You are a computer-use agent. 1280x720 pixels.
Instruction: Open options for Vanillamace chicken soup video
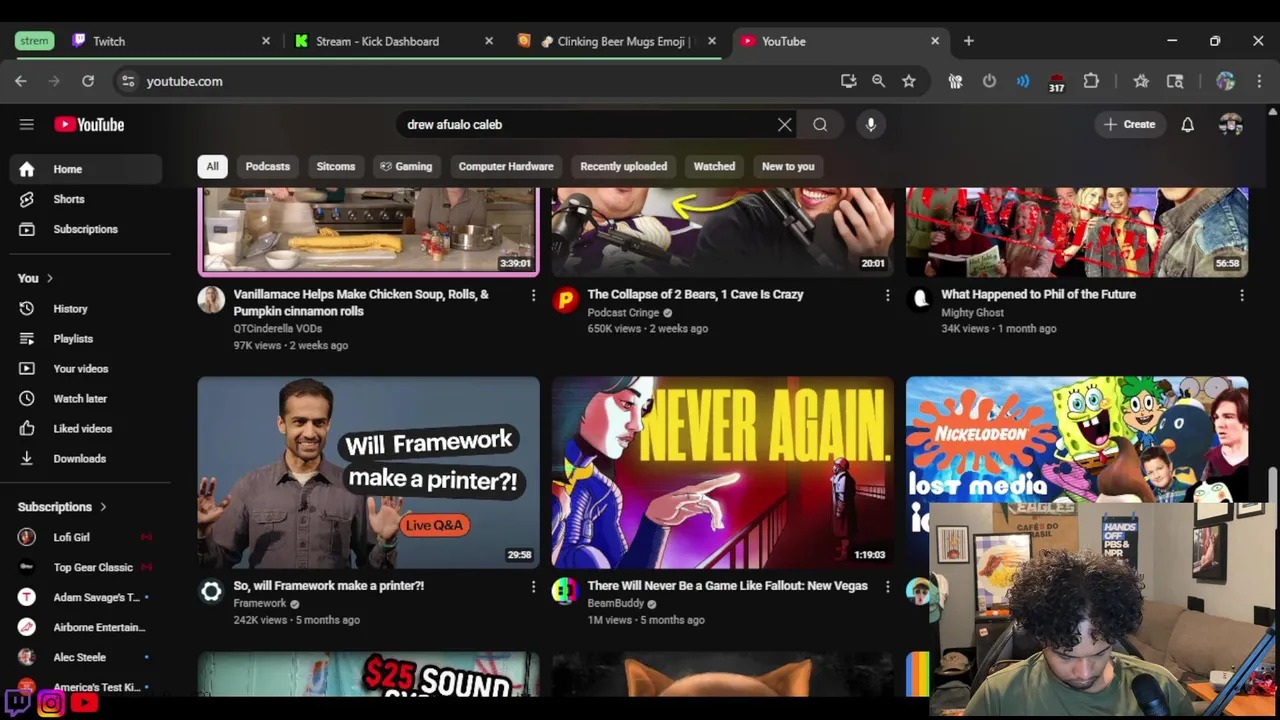click(533, 295)
